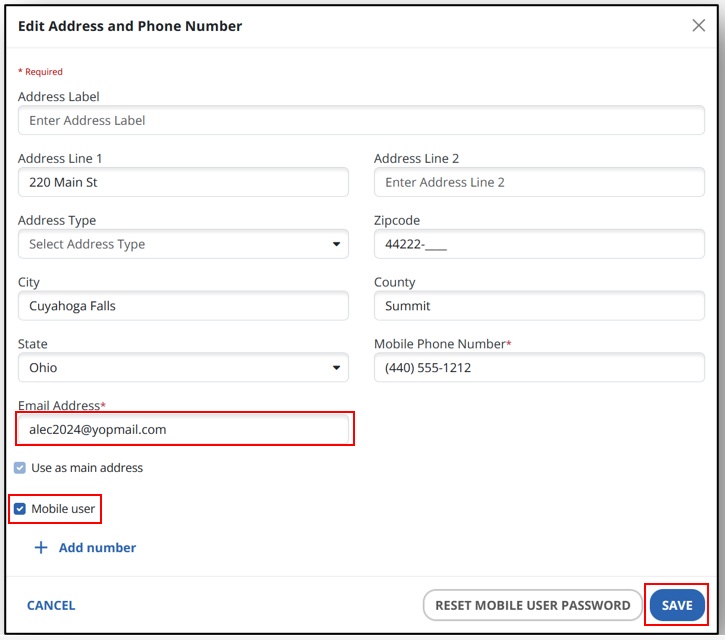Image resolution: width=725 pixels, height=640 pixels.
Task: Click the Address Type dropdown arrow
Action: tap(335, 244)
